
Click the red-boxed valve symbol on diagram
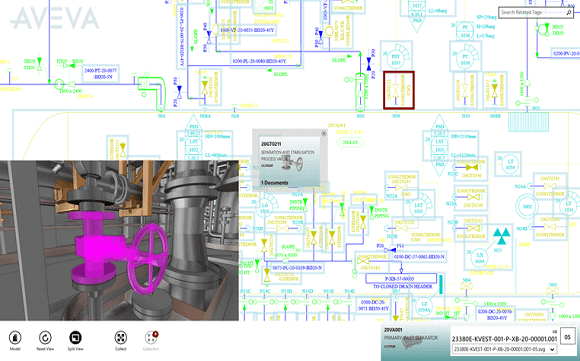click(399, 90)
